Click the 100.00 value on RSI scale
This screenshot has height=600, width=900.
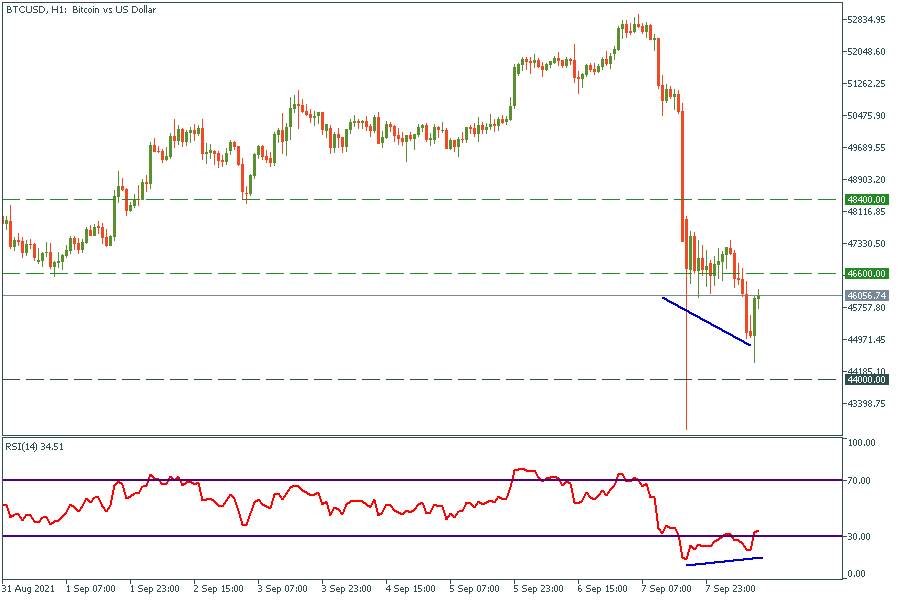pos(862,443)
